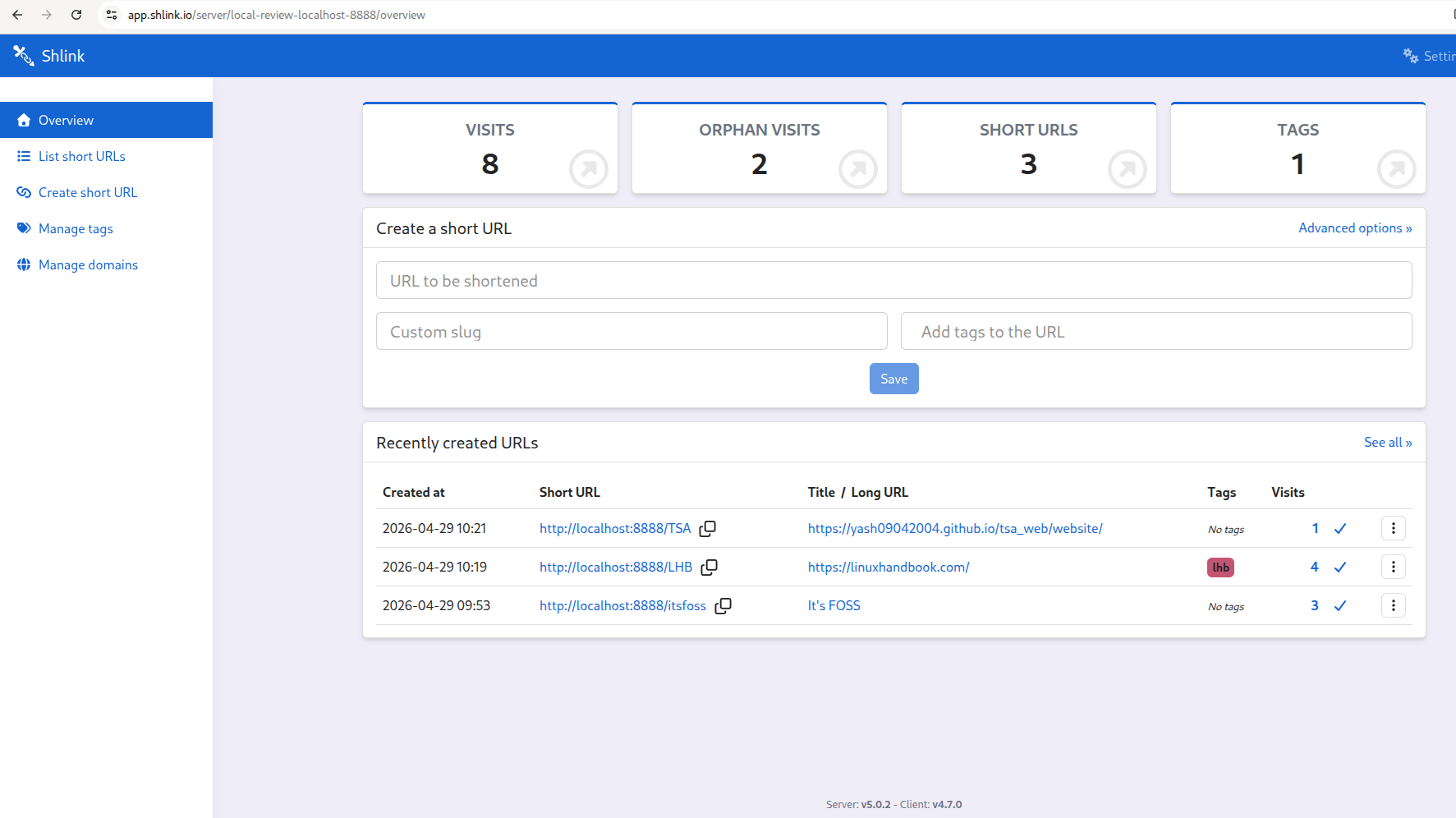Click the Tags column header

[1222, 492]
